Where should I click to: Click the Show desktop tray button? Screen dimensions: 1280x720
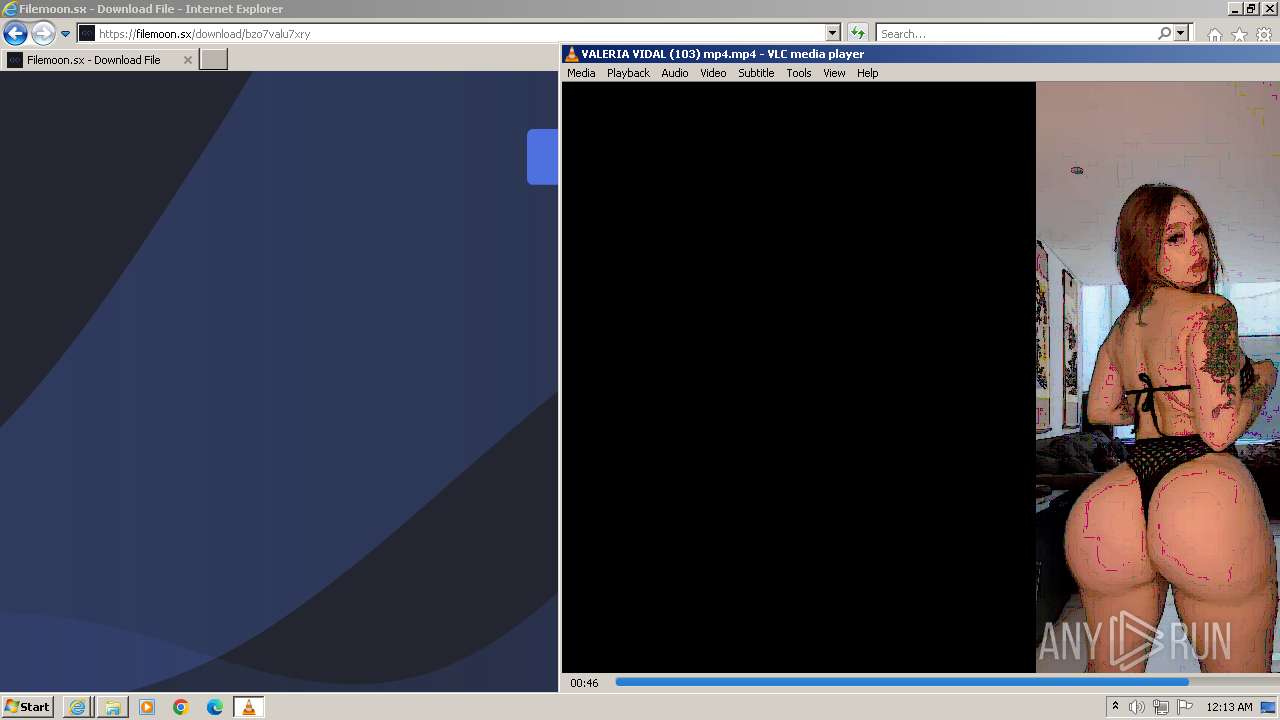pyautogui.click(x=1268, y=707)
